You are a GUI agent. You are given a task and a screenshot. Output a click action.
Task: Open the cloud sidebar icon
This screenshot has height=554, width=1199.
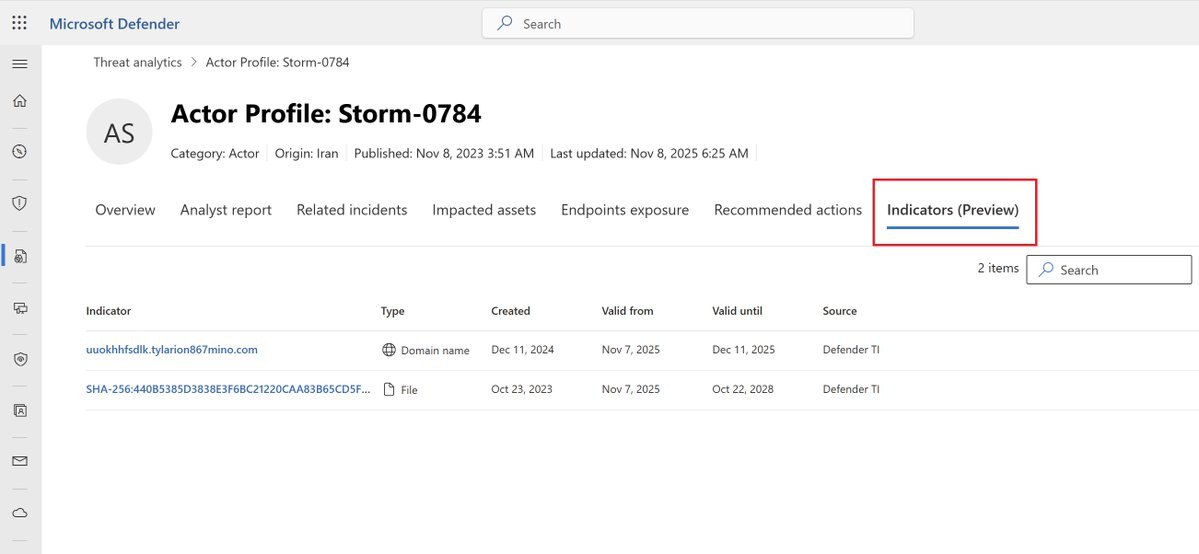[x=20, y=513]
